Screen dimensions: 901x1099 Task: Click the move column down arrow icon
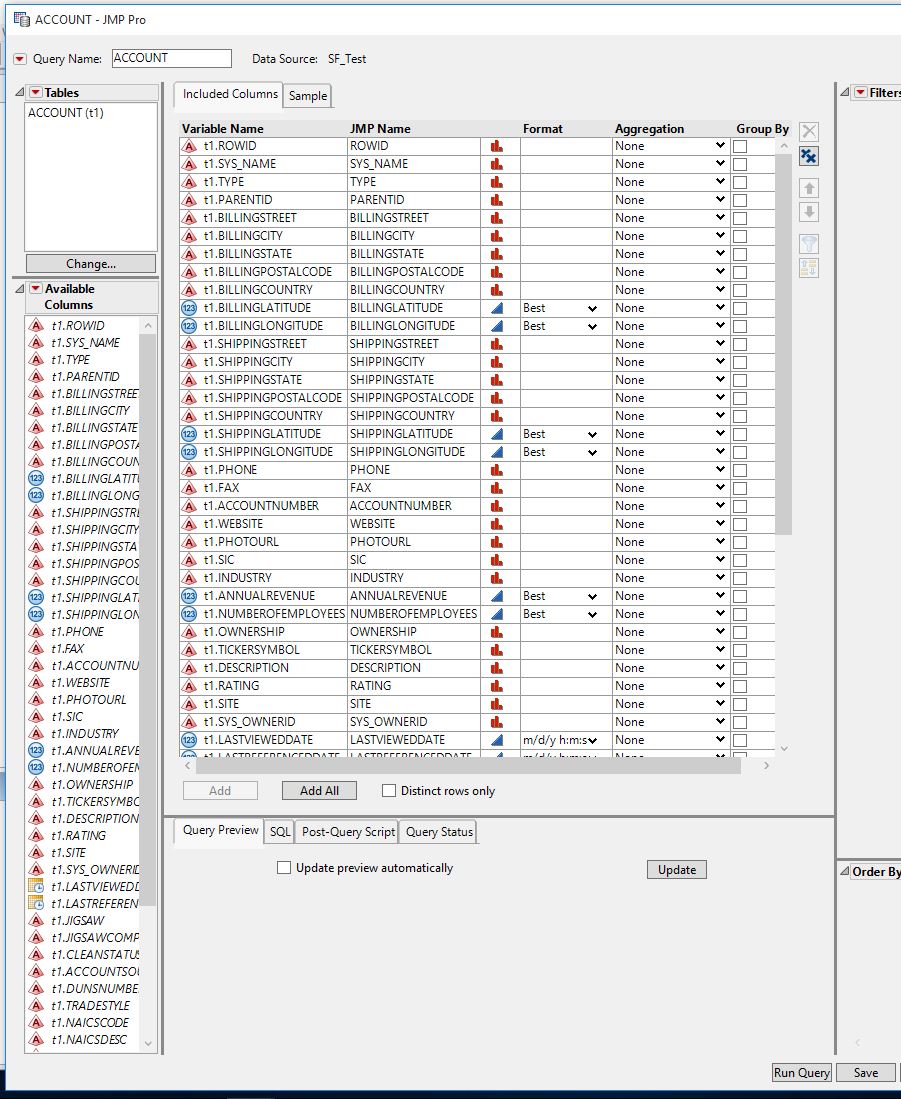tap(809, 212)
